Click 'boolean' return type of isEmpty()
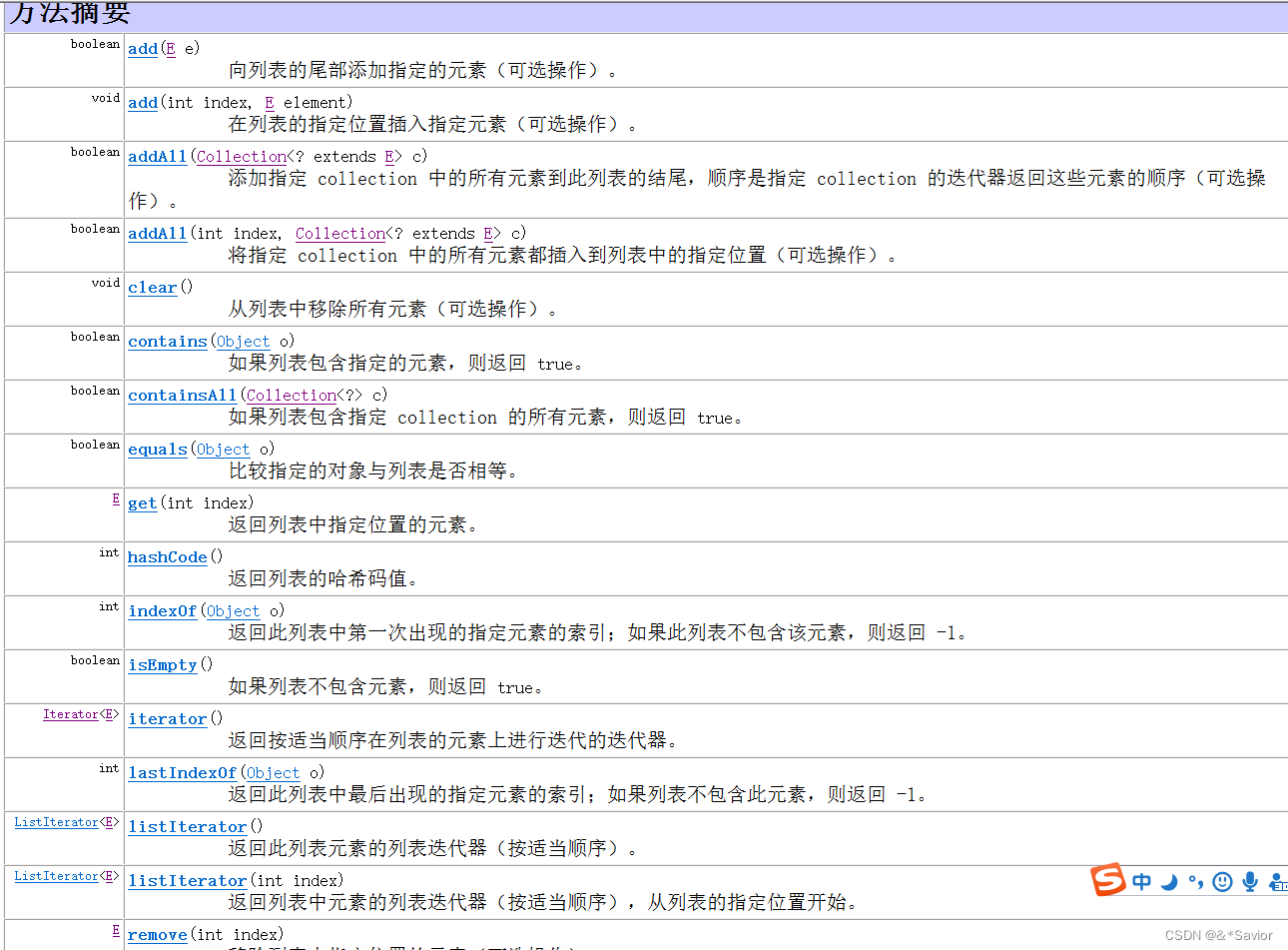 point(96,660)
